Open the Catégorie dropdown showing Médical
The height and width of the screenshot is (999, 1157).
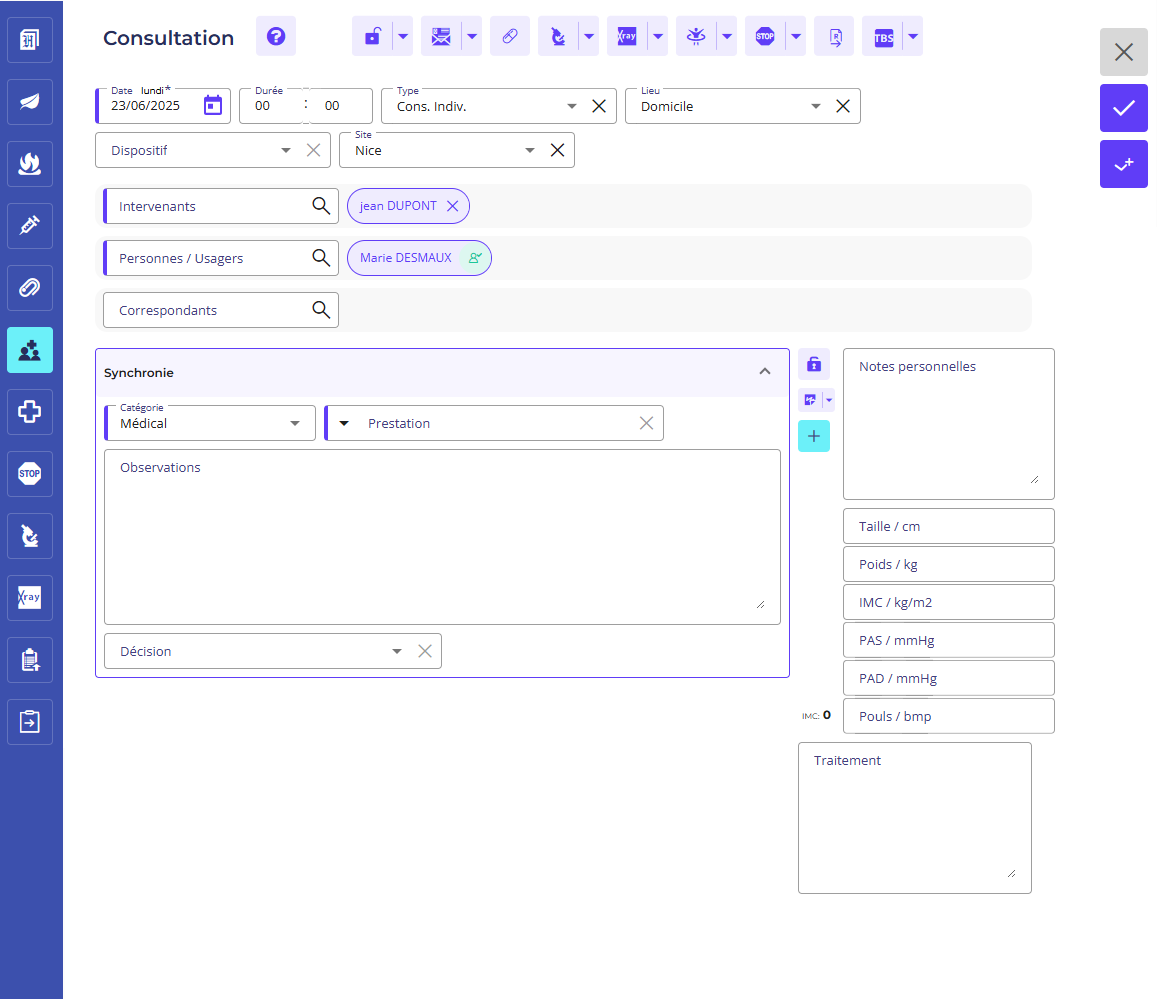(210, 423)
